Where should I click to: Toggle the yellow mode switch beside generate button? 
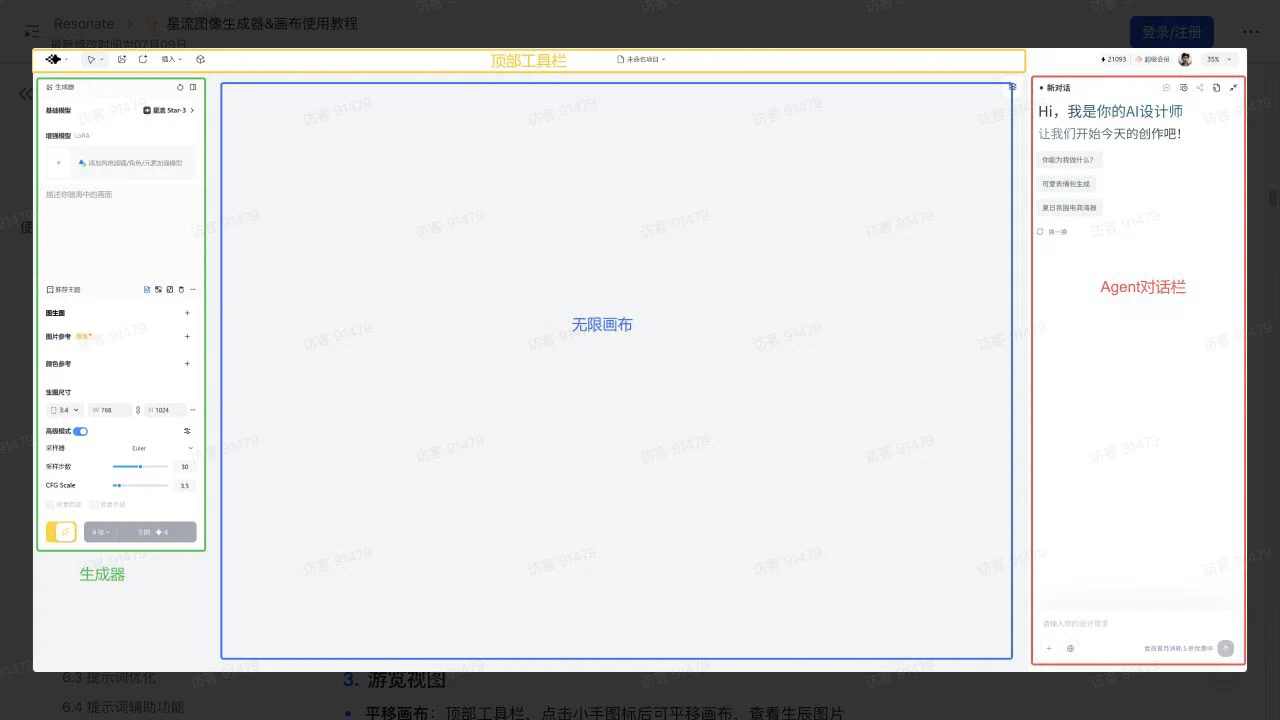(61, 532)
